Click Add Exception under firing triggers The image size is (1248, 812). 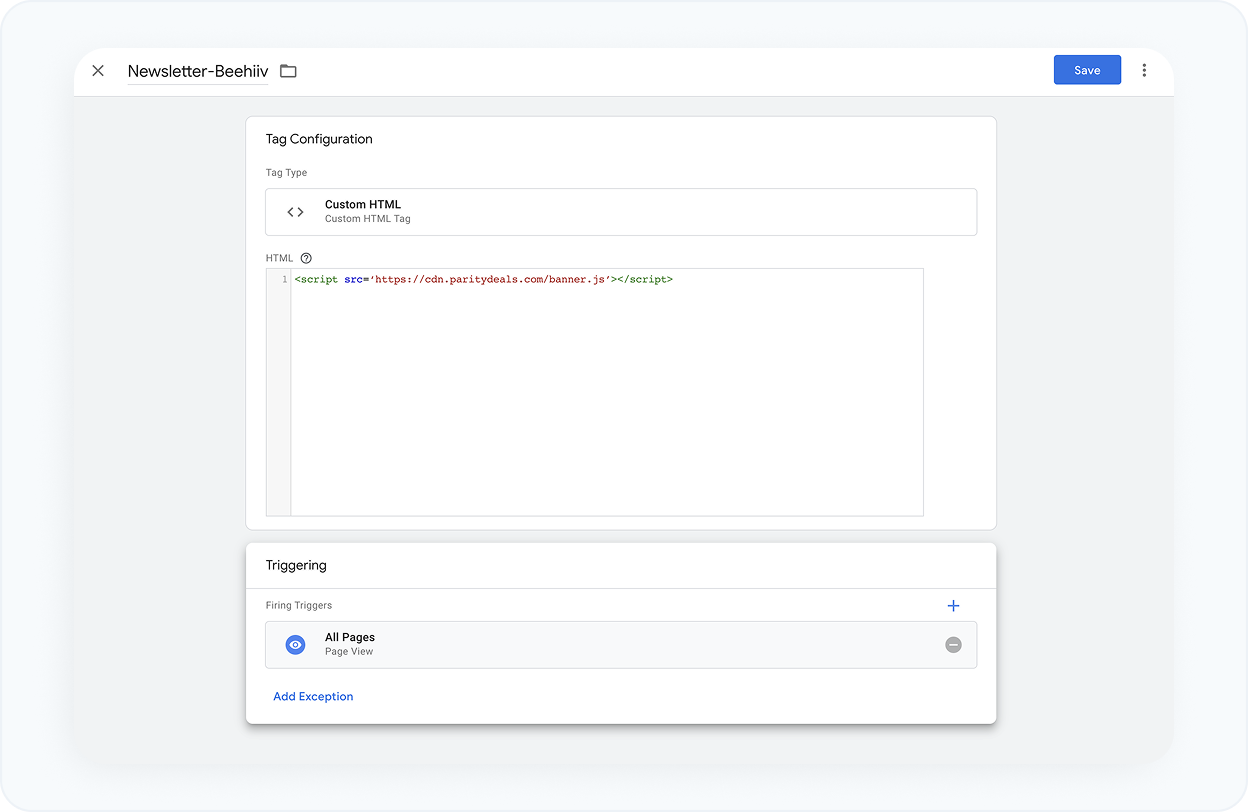click(x=313, y=696)
